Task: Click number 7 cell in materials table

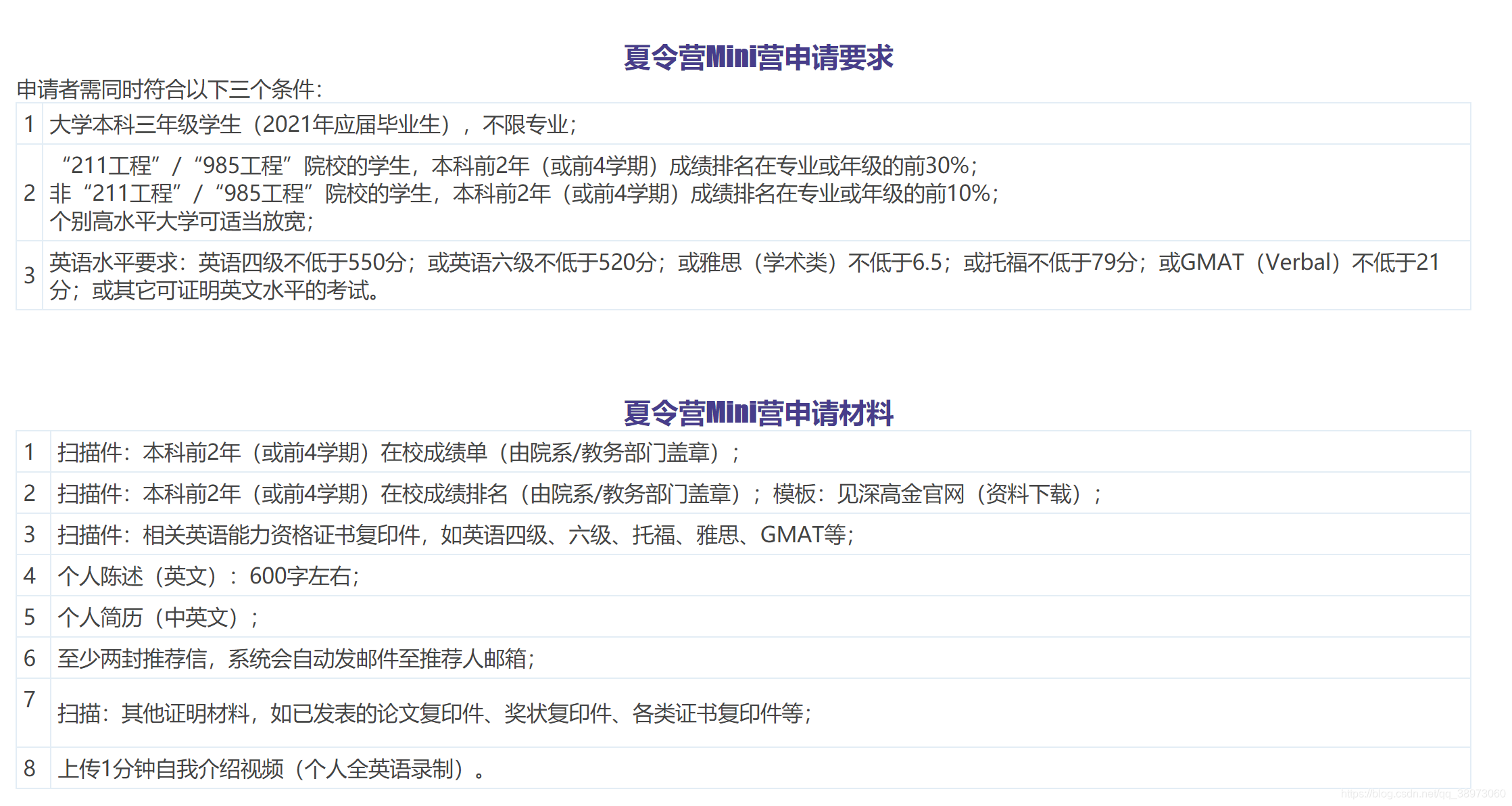Action: tap(30, 700)
